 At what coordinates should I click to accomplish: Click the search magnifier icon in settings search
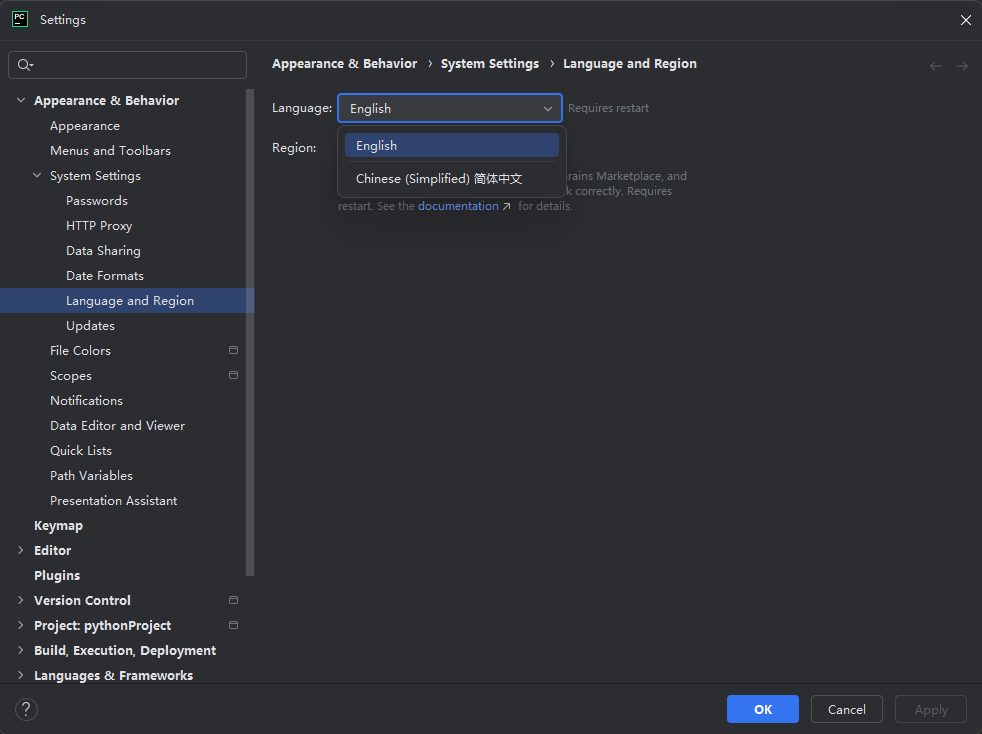point(25,65)
